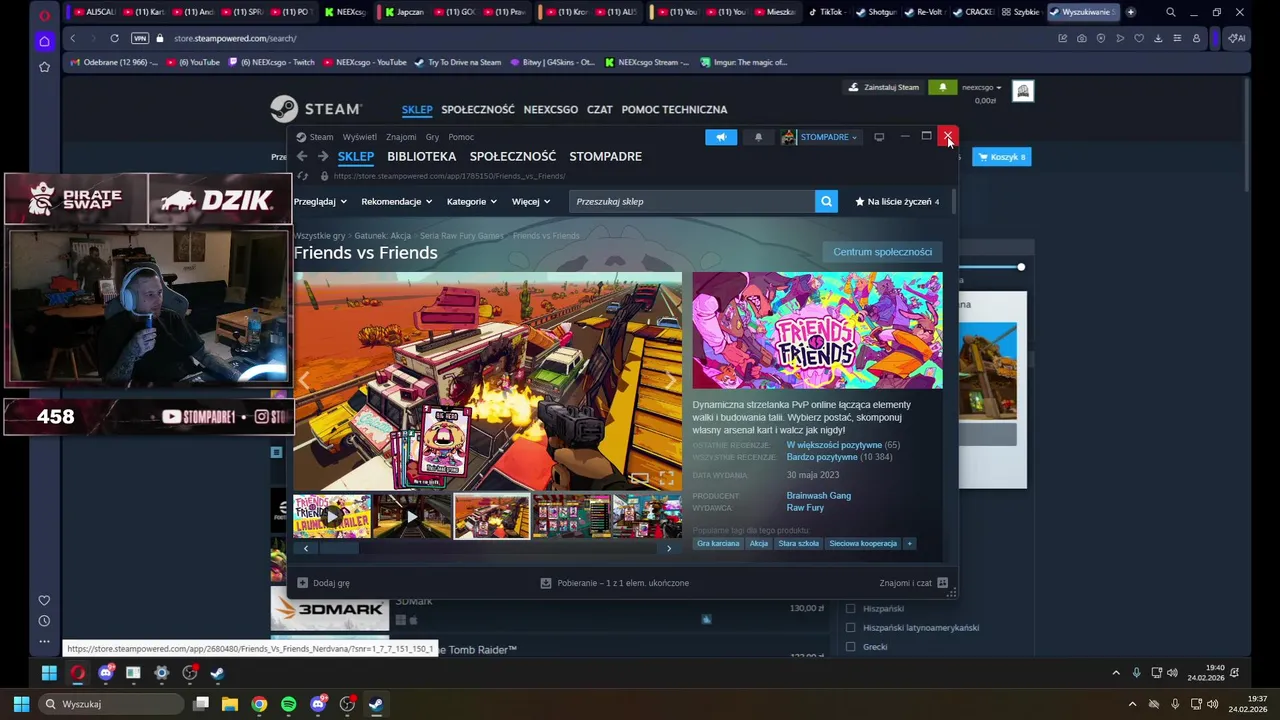Image resolution: width=1280 pixels, height=720 pixels.
Task: Expand the Rekomendacje dropdown
Action: click(397, 201)
